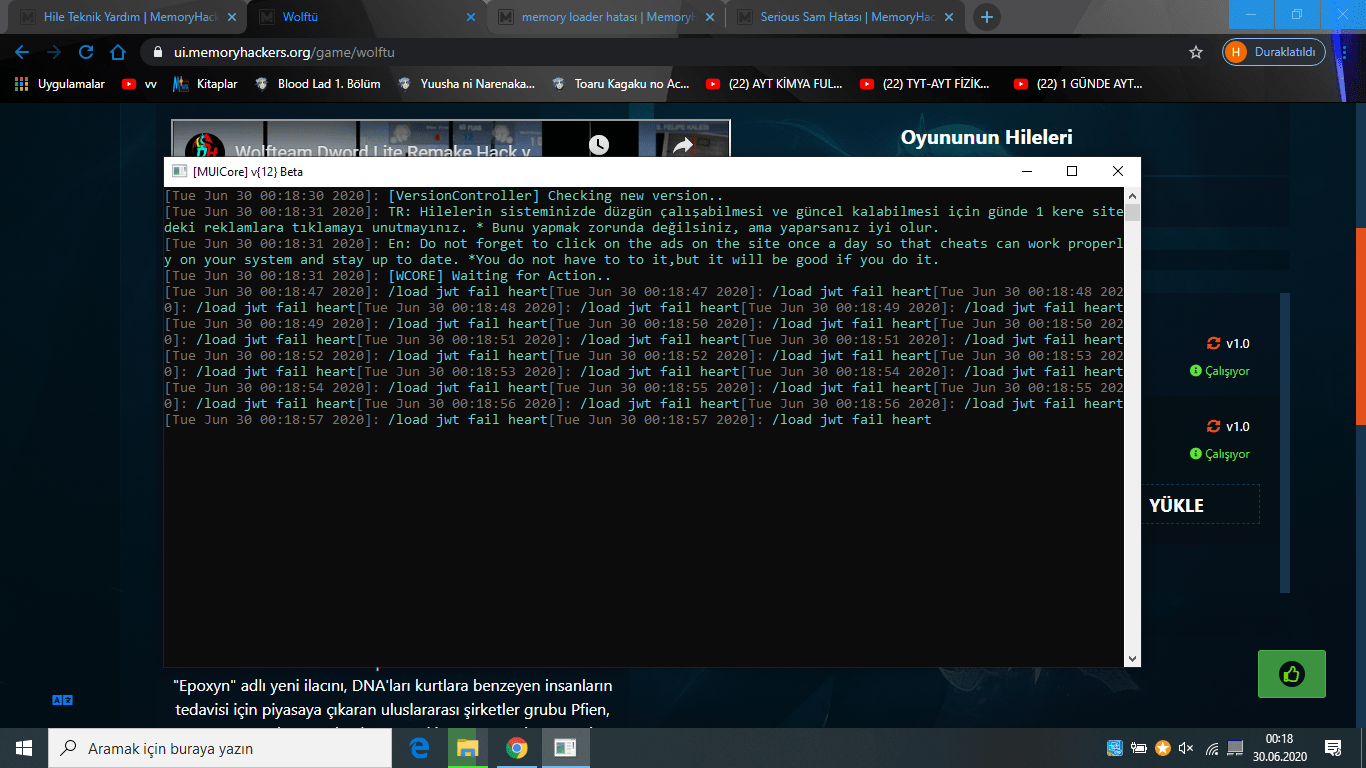Maximize the MUICore Beta console window
1366x768 pixels.
pos(1072,171)
